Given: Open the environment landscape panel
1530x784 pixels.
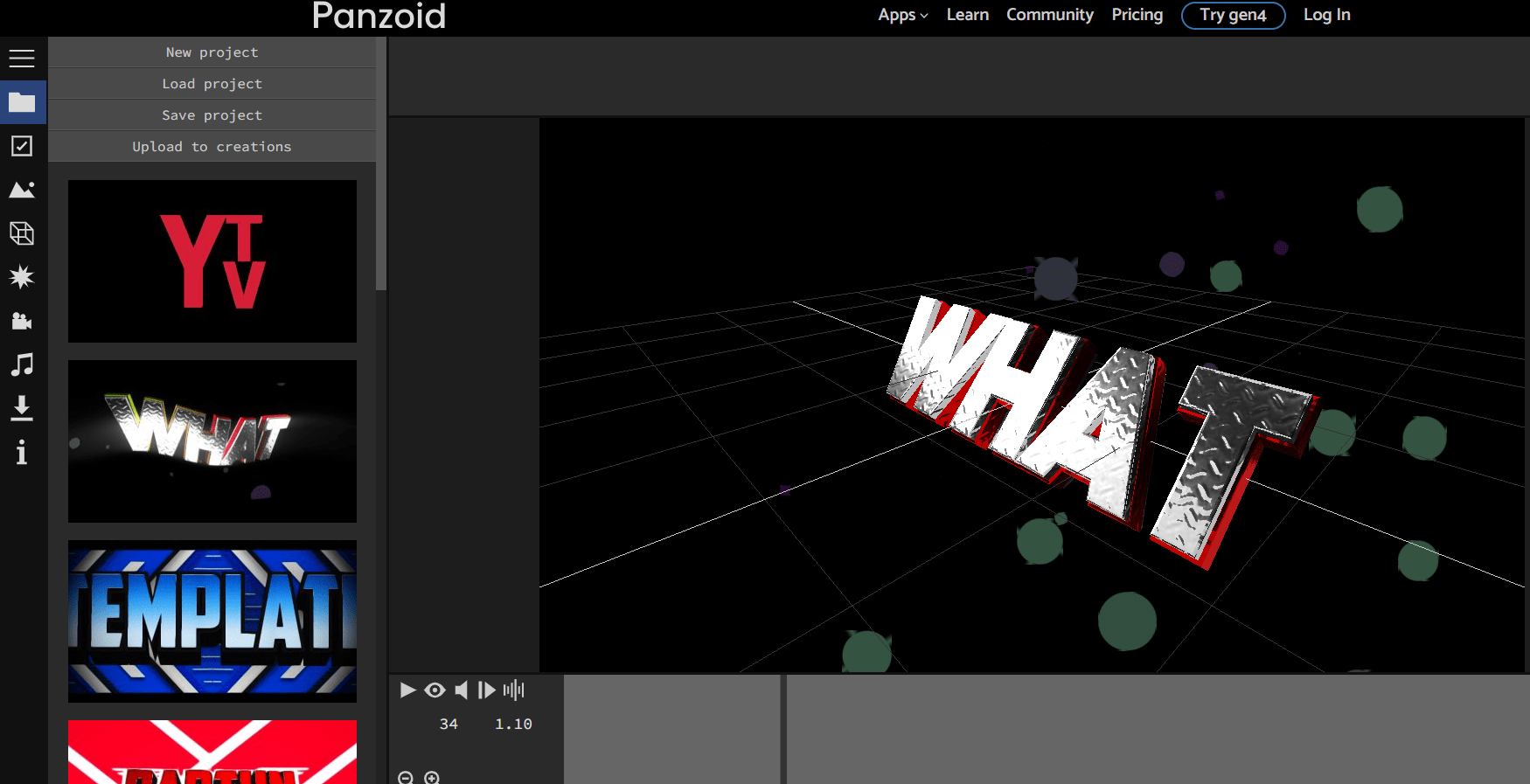Looking at the screenshot, I should coord(22,190).
